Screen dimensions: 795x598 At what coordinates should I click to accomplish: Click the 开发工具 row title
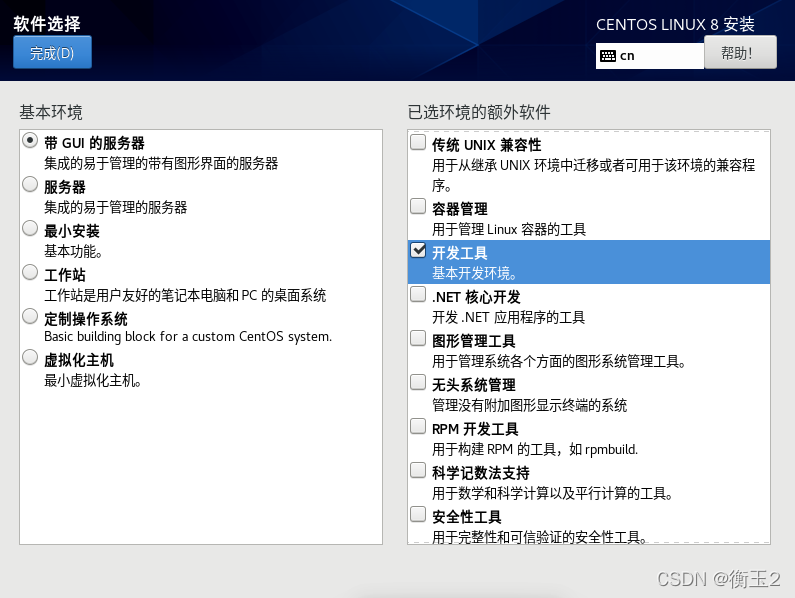(x=460, y=253)
